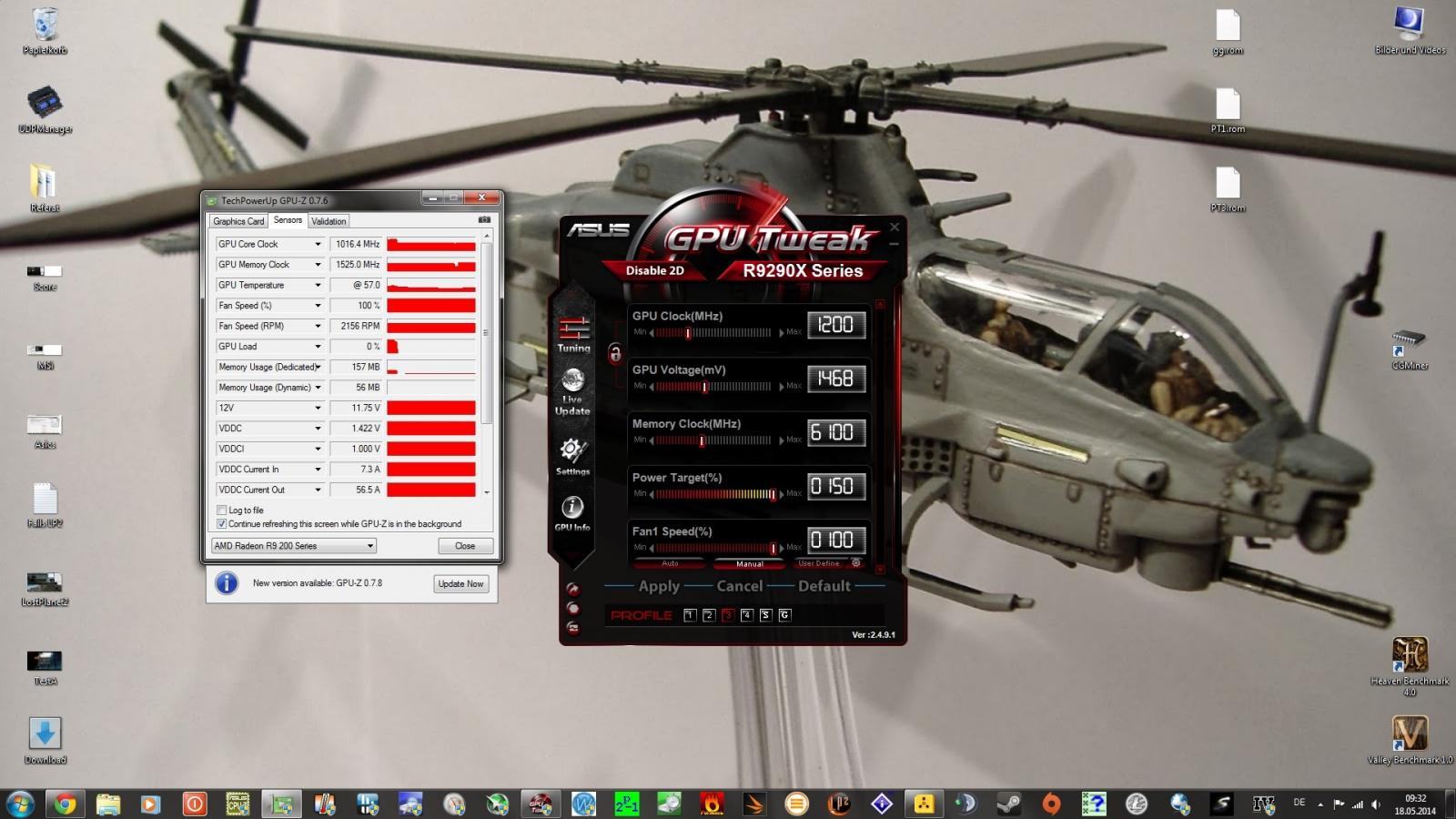Viewport: 1456px width, 819px height.
Task: Uncheck Continue refreshing in background checkbox
Action: [221, 524]
